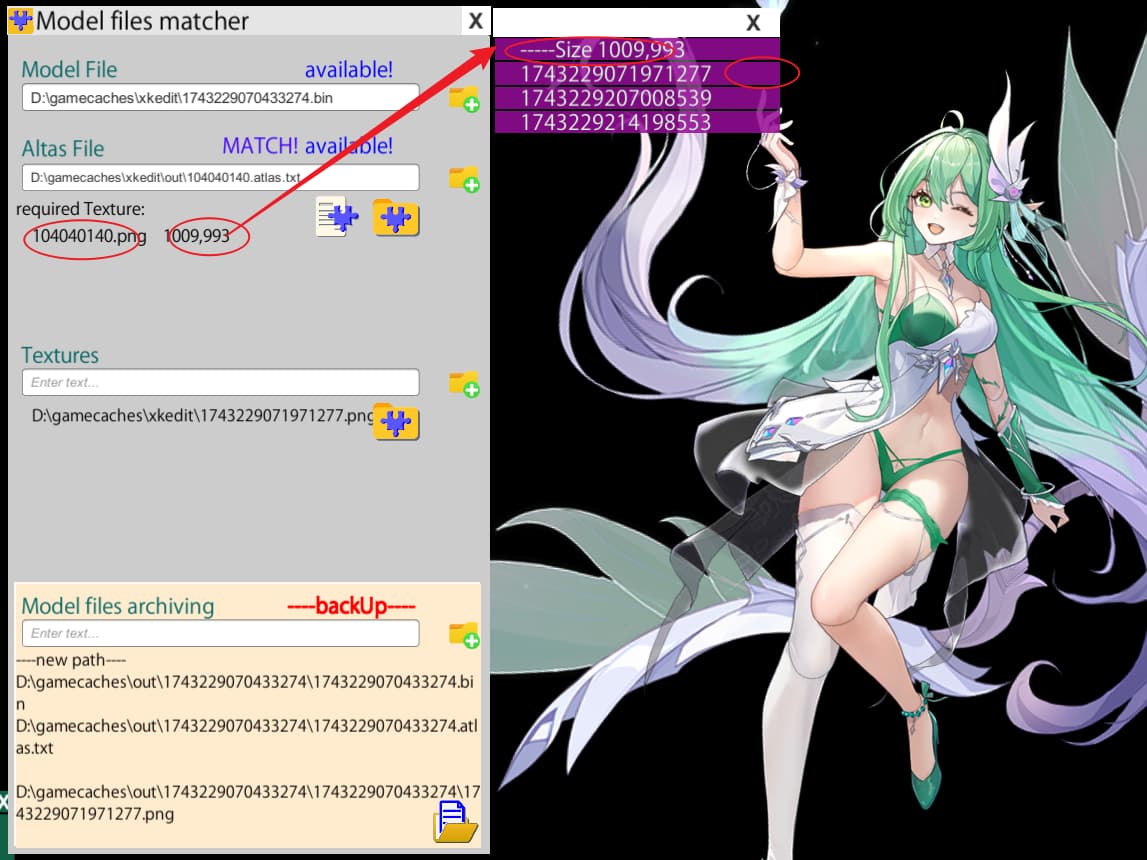This screenshot has width=1147, height=860.
Task: Click texture path 1743229071971277.png in Textures
Action: coord(203,415)
